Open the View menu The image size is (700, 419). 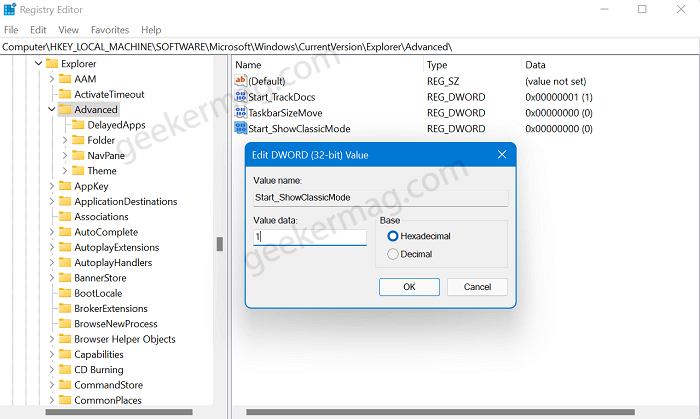click(x=68, y=30)
